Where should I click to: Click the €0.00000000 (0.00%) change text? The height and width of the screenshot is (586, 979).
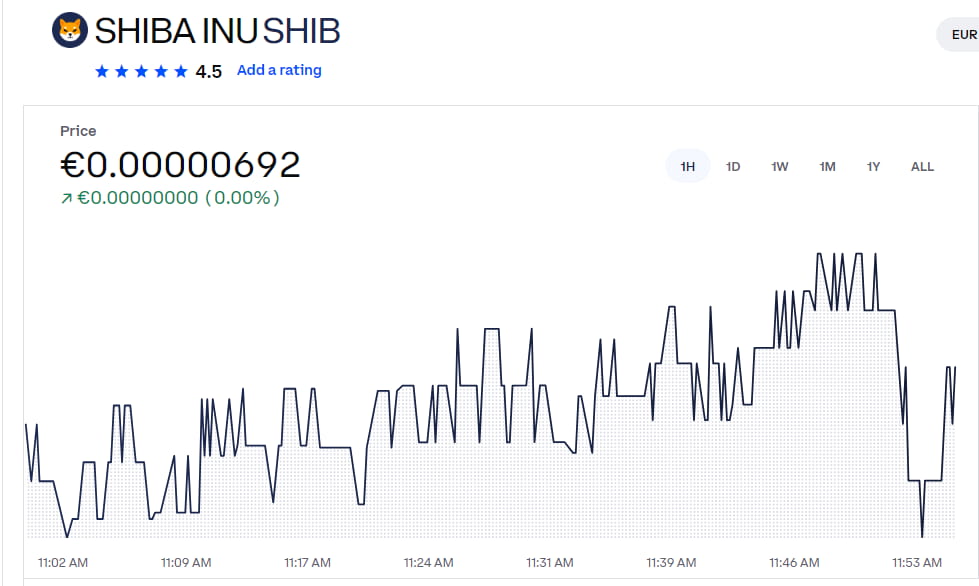[x=178, y=198]
